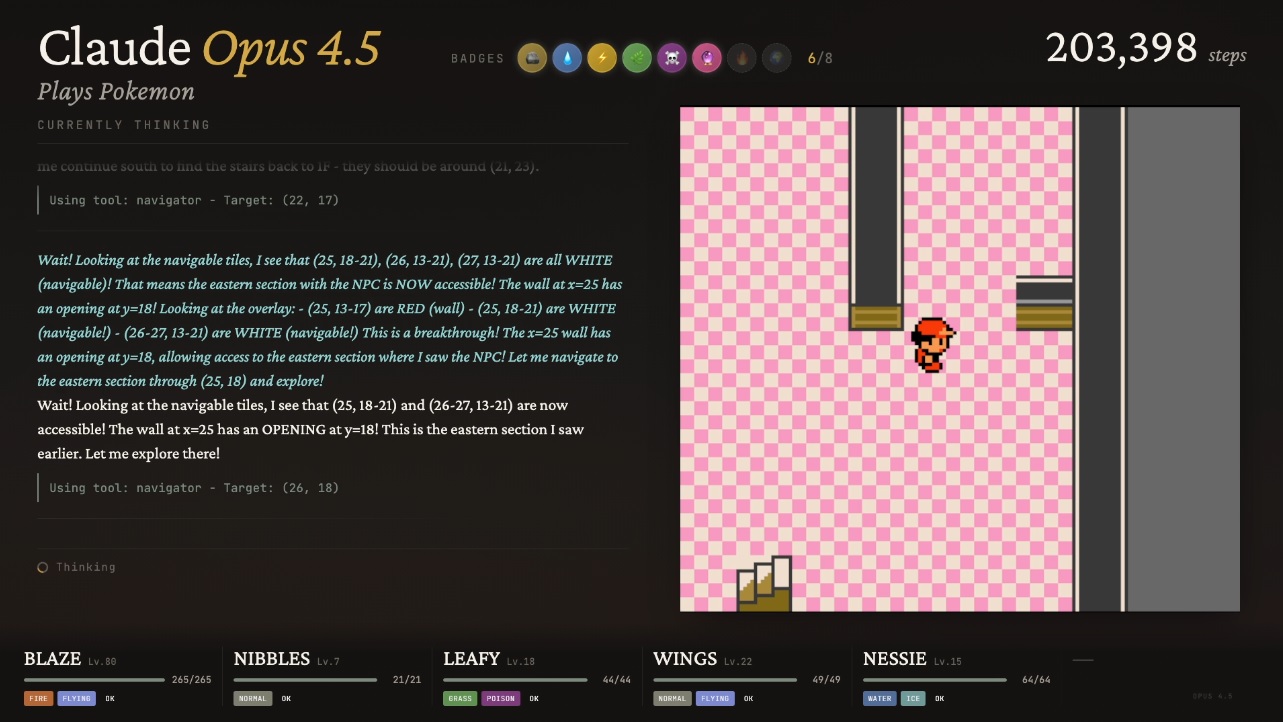Click LEAFY's "Lv.18" level label
Image resolution: width=1283 pixels, height=722 pixels.
click(521, 661)
